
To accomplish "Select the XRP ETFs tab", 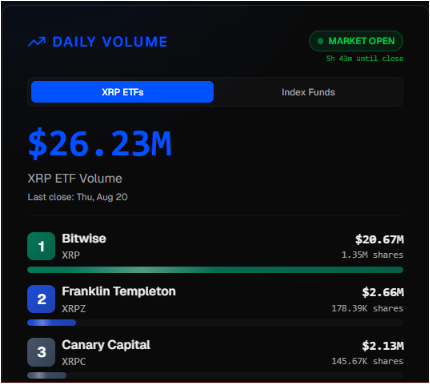I will (122, 92).
